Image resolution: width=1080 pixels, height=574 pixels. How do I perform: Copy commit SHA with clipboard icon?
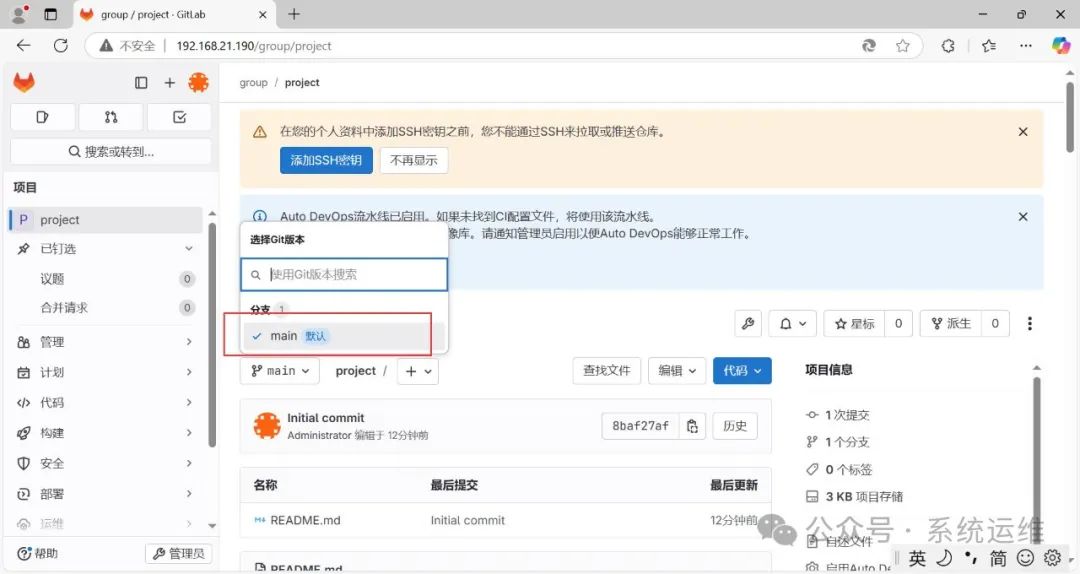tap(692, 426)
